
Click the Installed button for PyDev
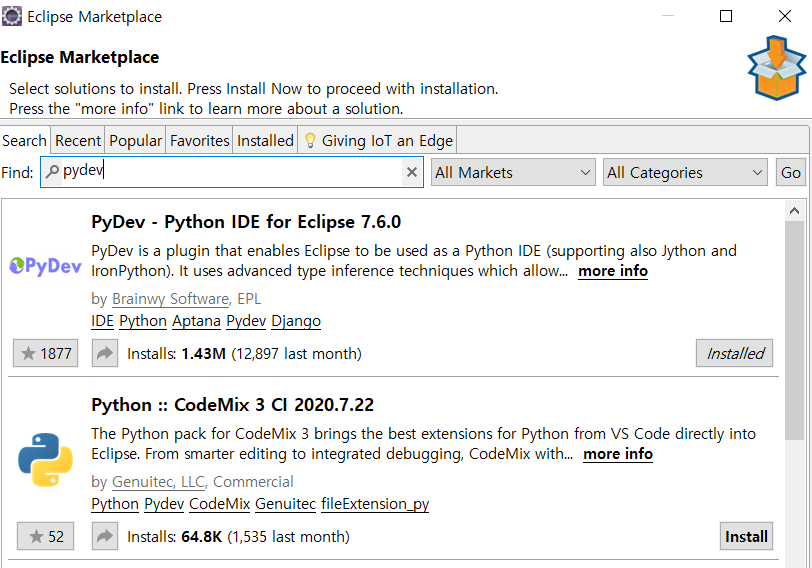coord(734,353)
